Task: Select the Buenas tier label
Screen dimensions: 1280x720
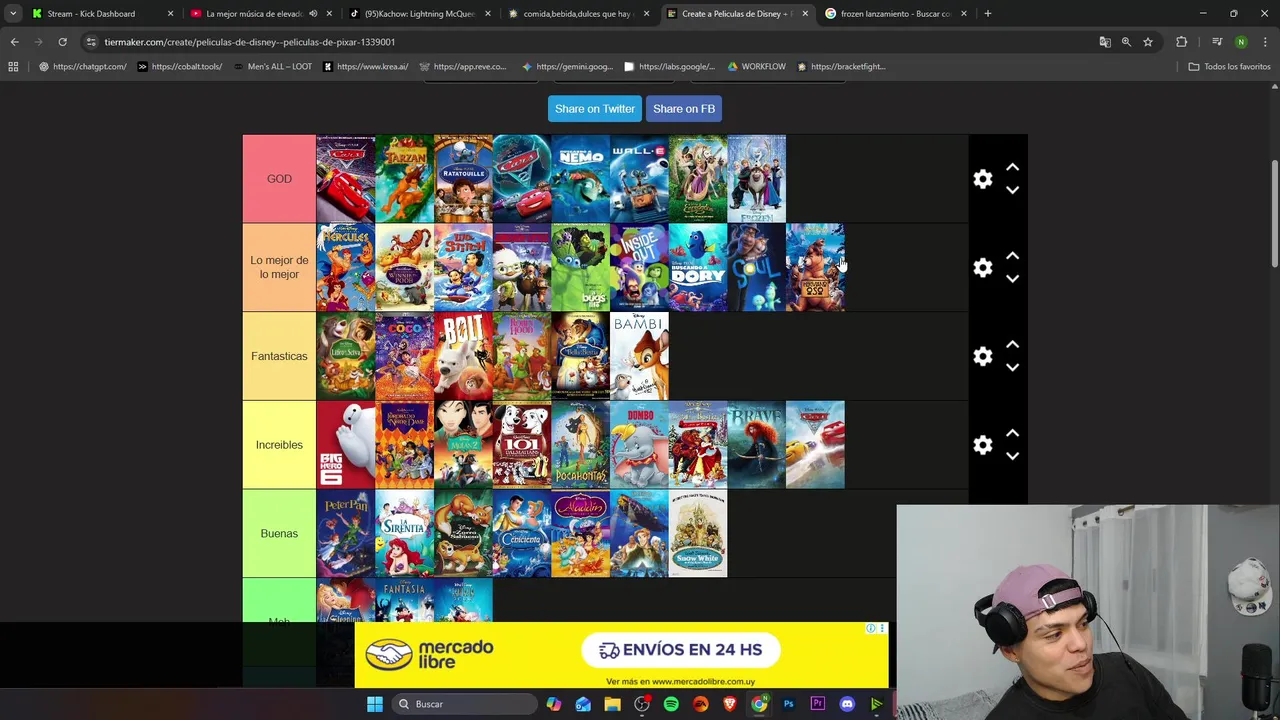Action: (279, 533)
